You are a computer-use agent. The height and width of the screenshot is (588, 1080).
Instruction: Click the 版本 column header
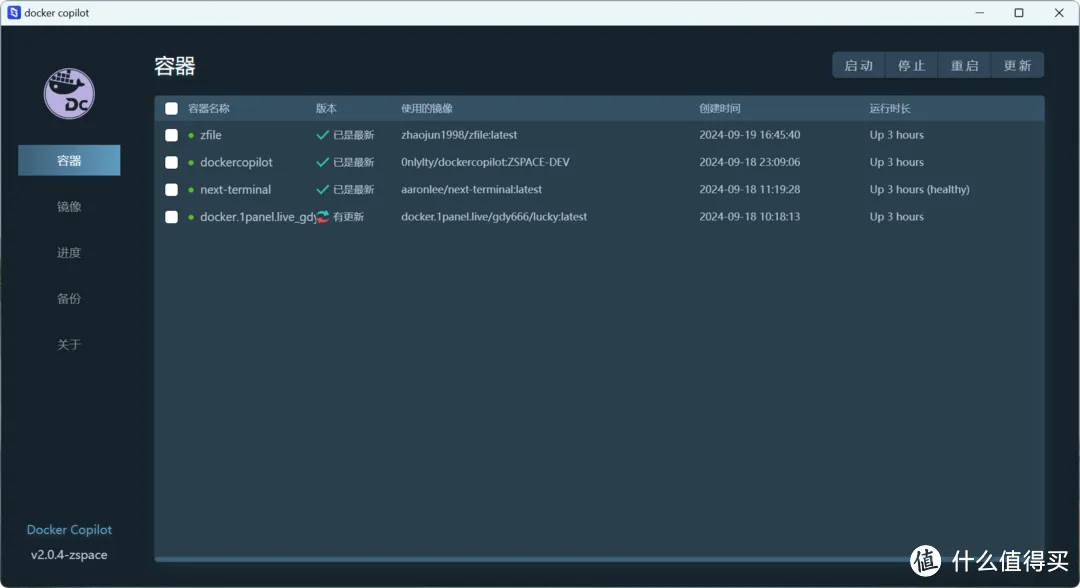[326, 108]
